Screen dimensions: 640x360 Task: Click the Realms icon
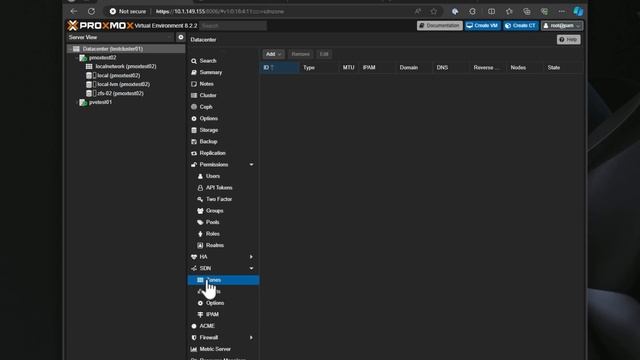[x=200, y=245]
